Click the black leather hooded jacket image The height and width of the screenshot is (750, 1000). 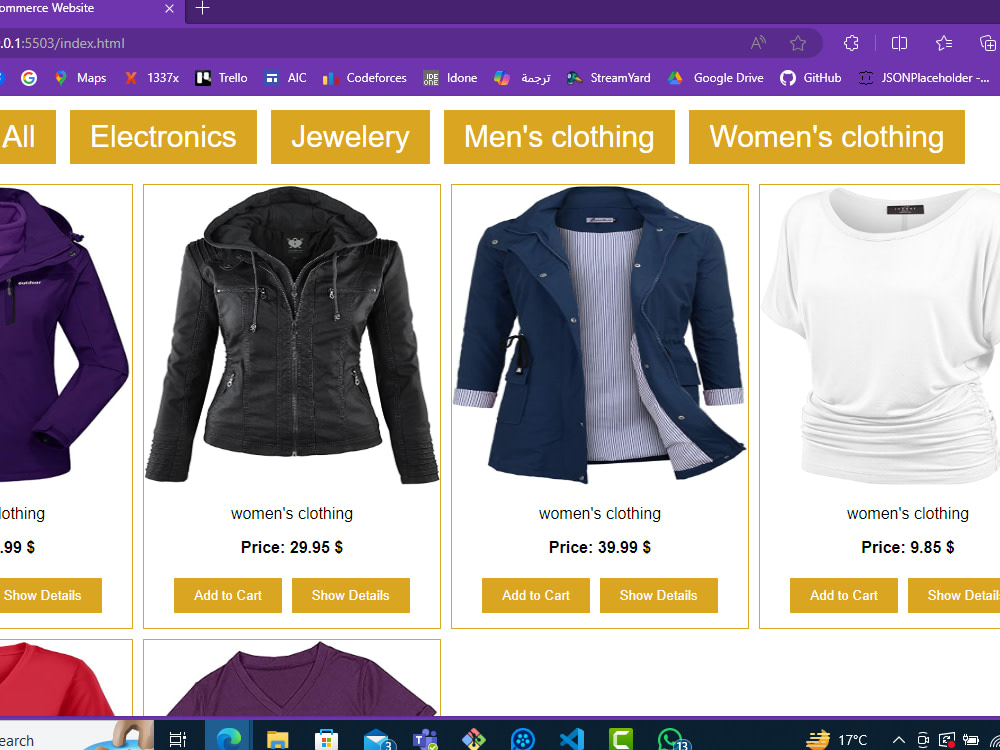[x=292, y=335]
